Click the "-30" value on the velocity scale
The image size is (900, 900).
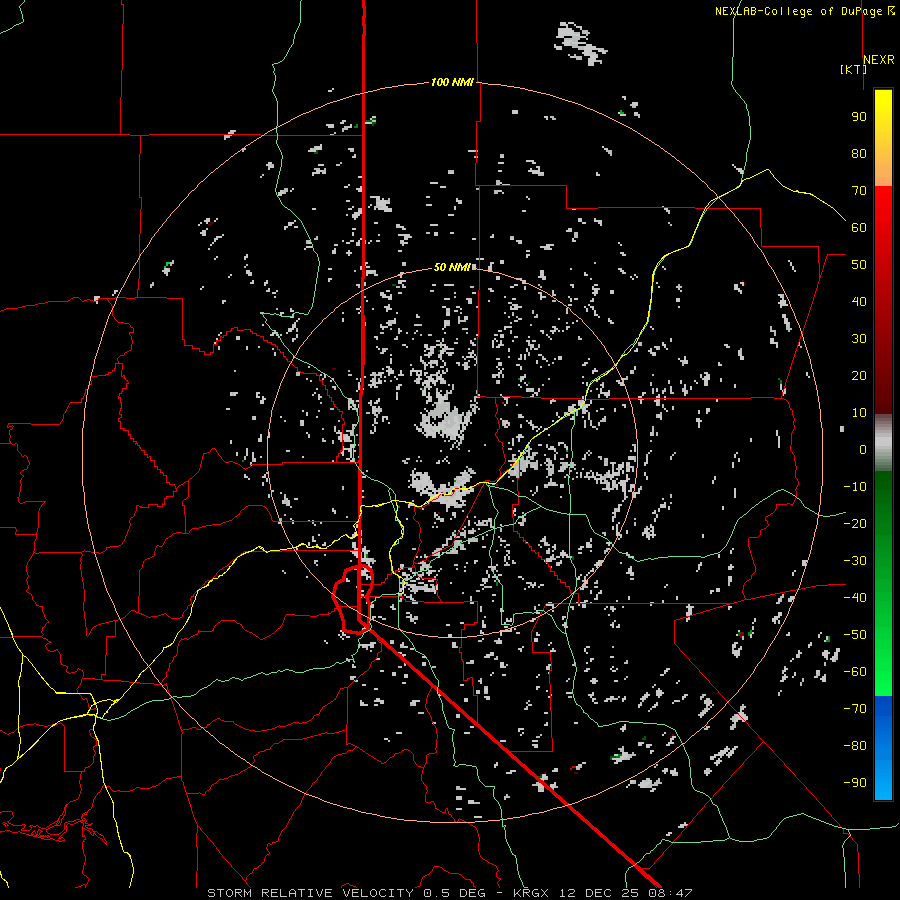tap(855, 561)
